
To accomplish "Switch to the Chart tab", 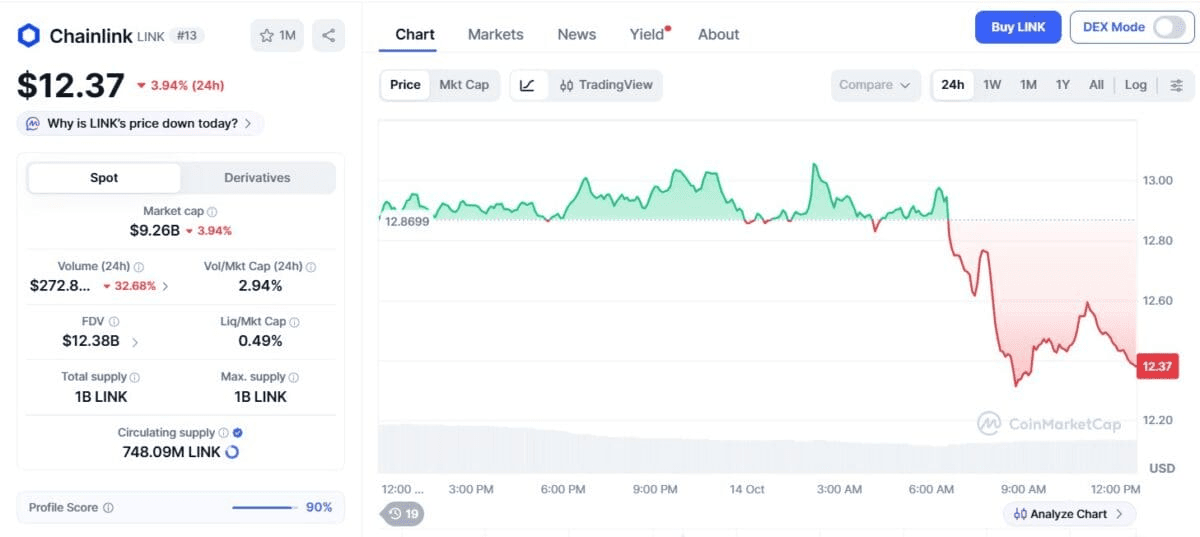I will click(x=415, y=34).
